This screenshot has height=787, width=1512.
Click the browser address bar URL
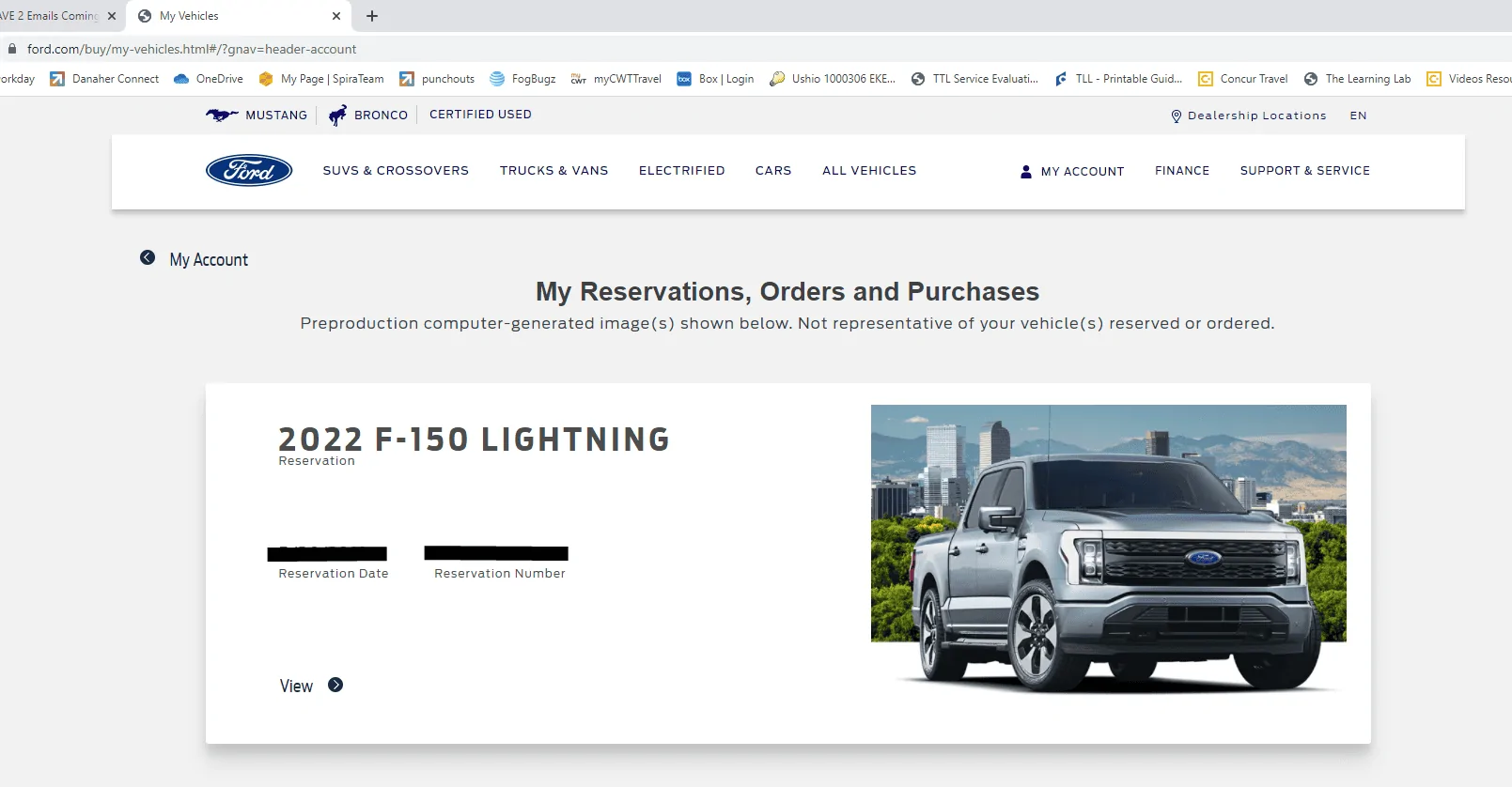pyautogui.click(x=192, y=49)
